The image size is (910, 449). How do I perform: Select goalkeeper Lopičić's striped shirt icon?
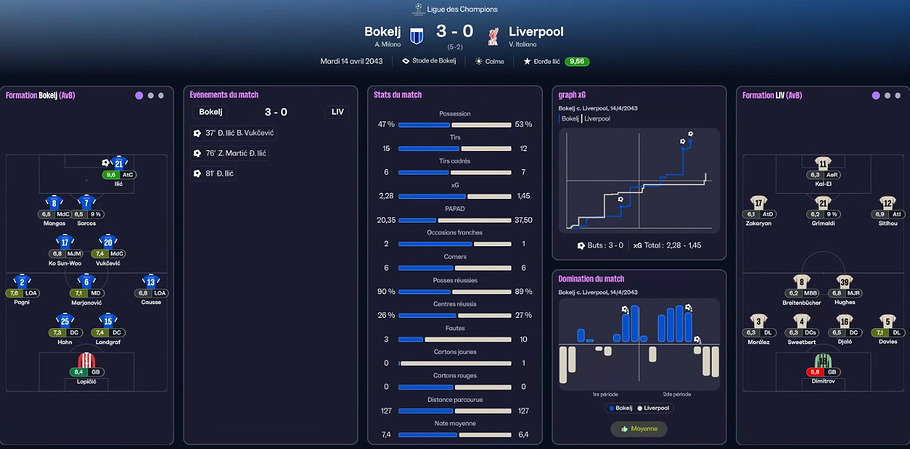[x=86, y=360]
